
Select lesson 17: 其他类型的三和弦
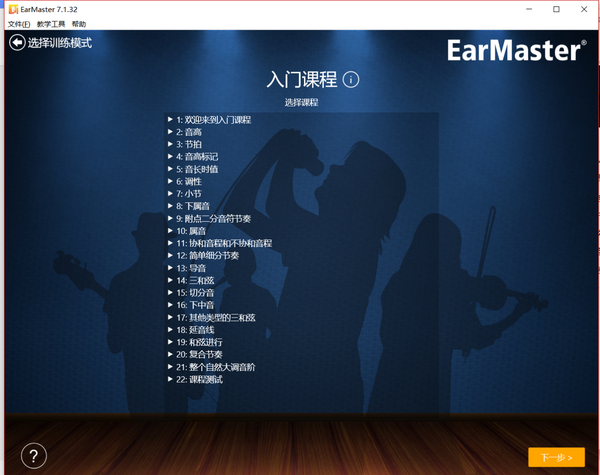click(x=216, y=317)
